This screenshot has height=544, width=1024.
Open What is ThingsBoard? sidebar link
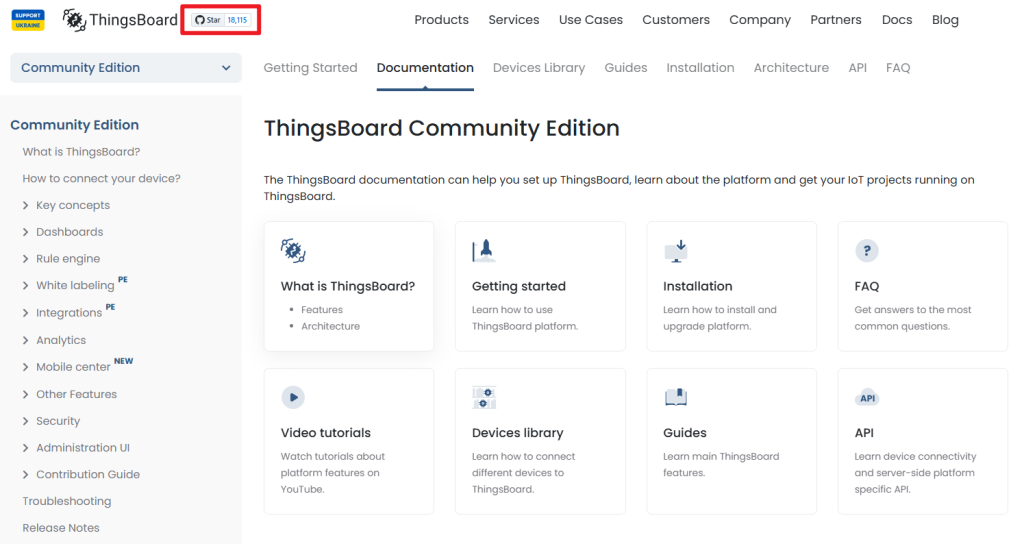[x=81, y=152]
